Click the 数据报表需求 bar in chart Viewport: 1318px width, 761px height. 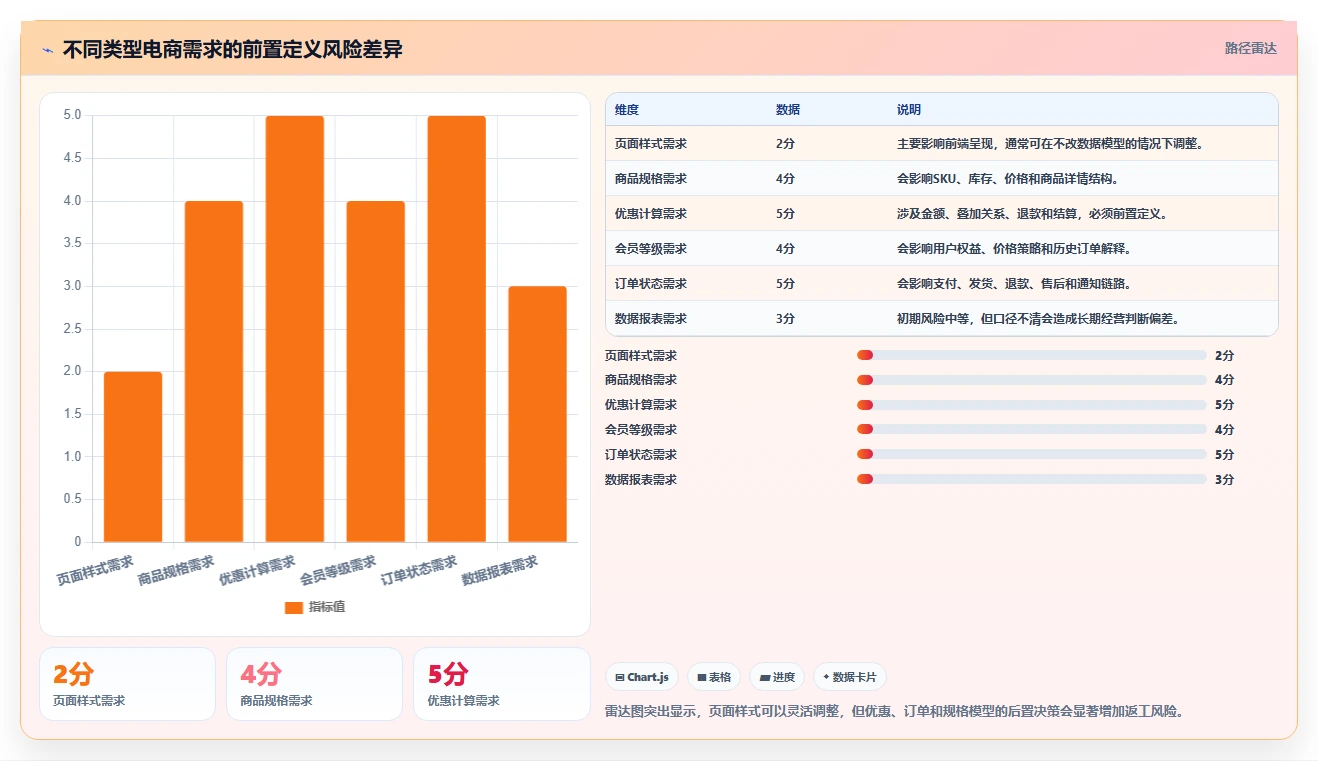(538, 414)
